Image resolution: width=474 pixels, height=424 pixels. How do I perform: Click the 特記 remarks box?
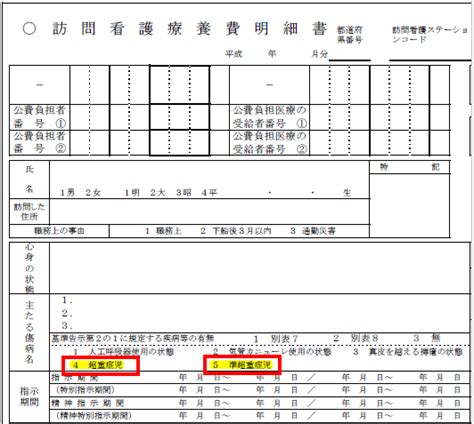point(409,205)
